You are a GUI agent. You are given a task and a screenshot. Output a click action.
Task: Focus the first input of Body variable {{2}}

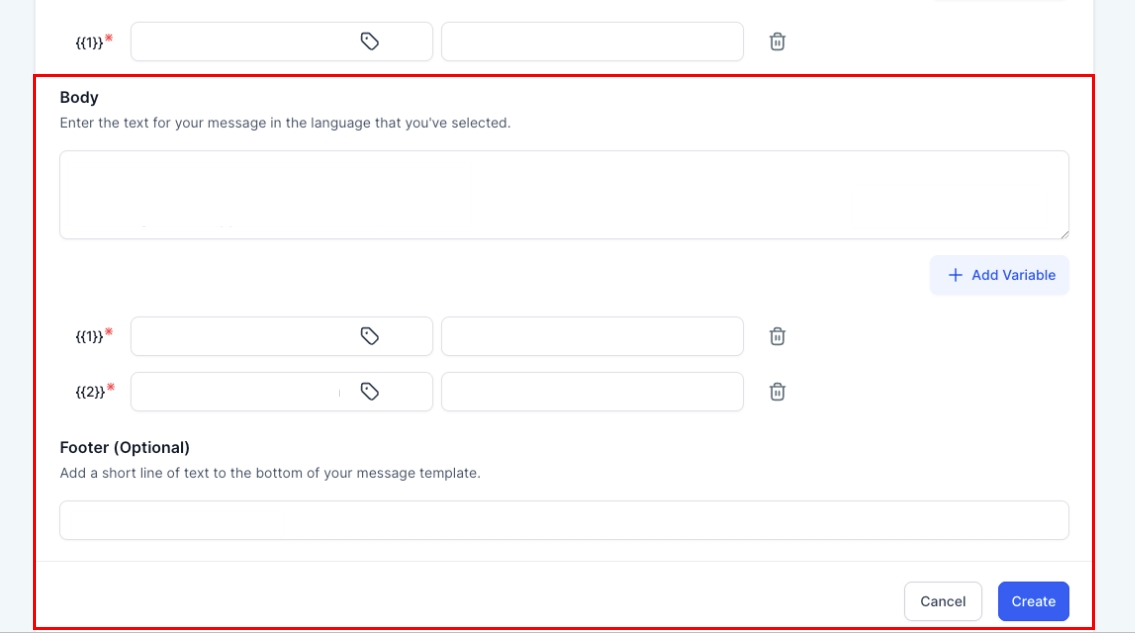[240, 392]
